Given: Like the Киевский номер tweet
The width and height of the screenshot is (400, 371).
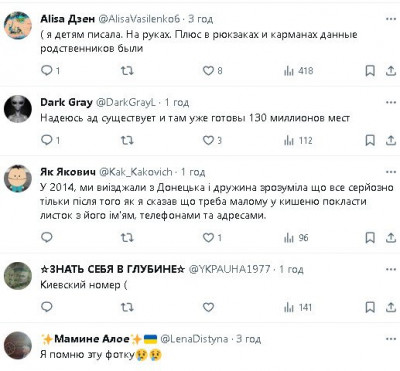Looking at the screenshot, I should point(208,307).
